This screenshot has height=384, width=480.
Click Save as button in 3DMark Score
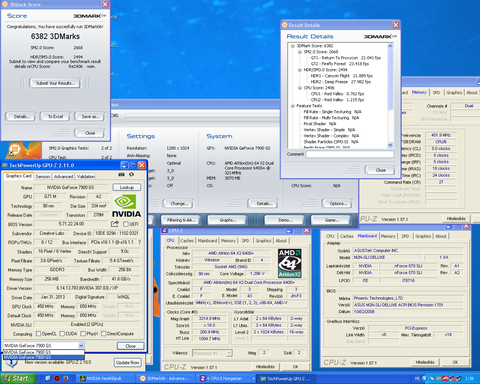coord(90,116)
